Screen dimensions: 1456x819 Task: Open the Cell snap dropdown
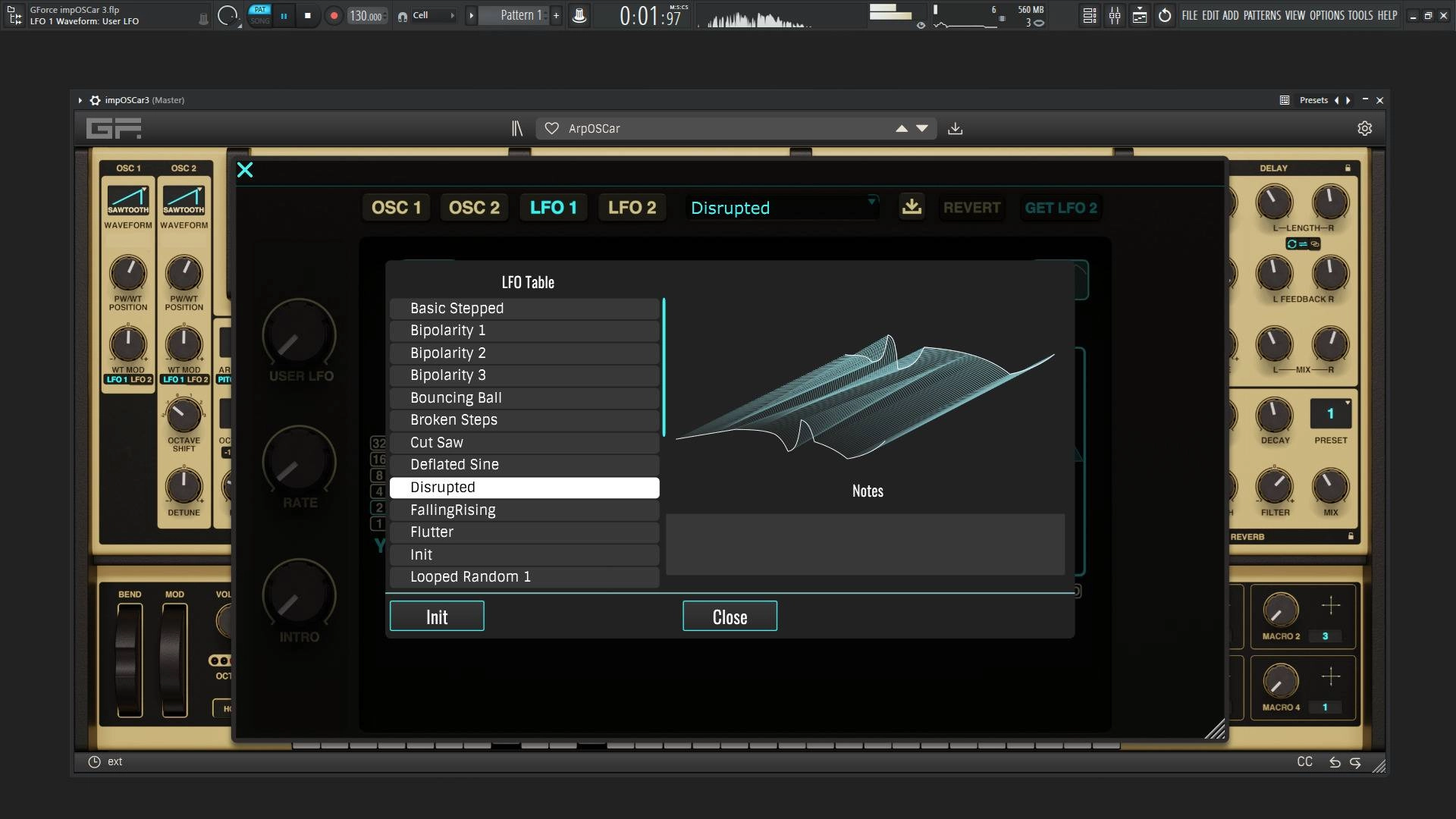pos(434,15)
